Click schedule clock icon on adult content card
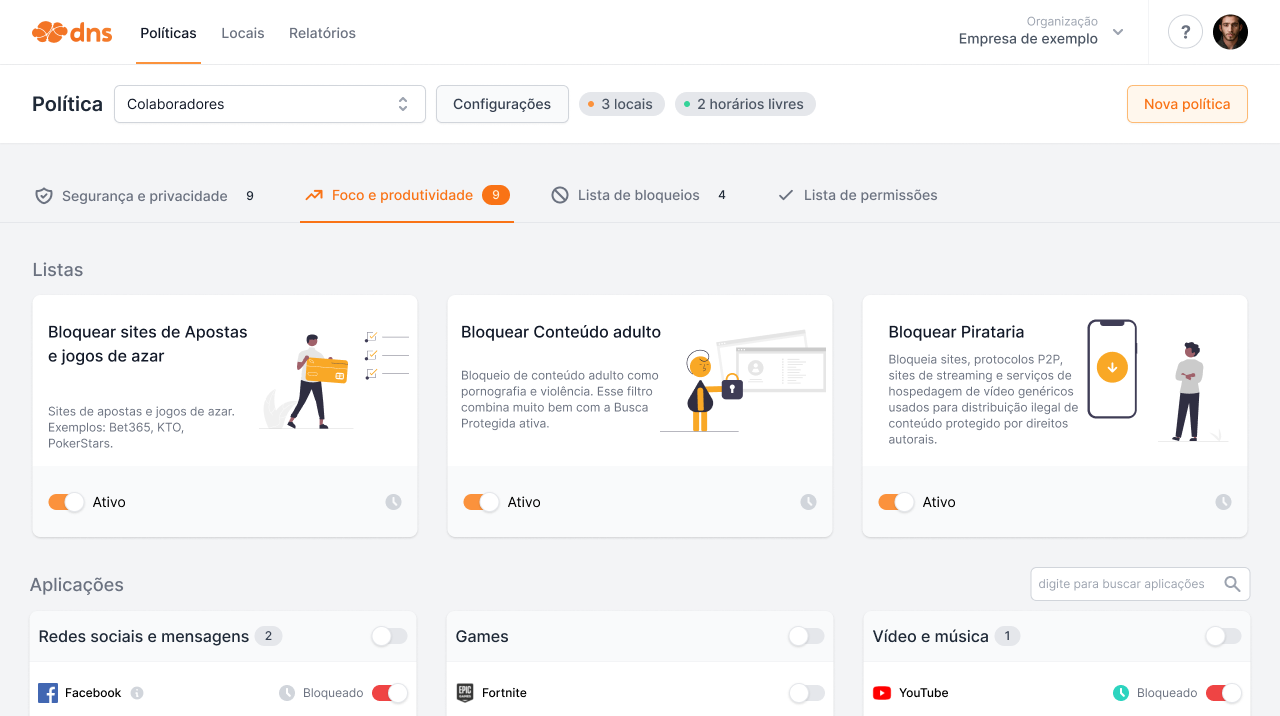This screenshot has height=716, width=1280. [x=808, y=502]
